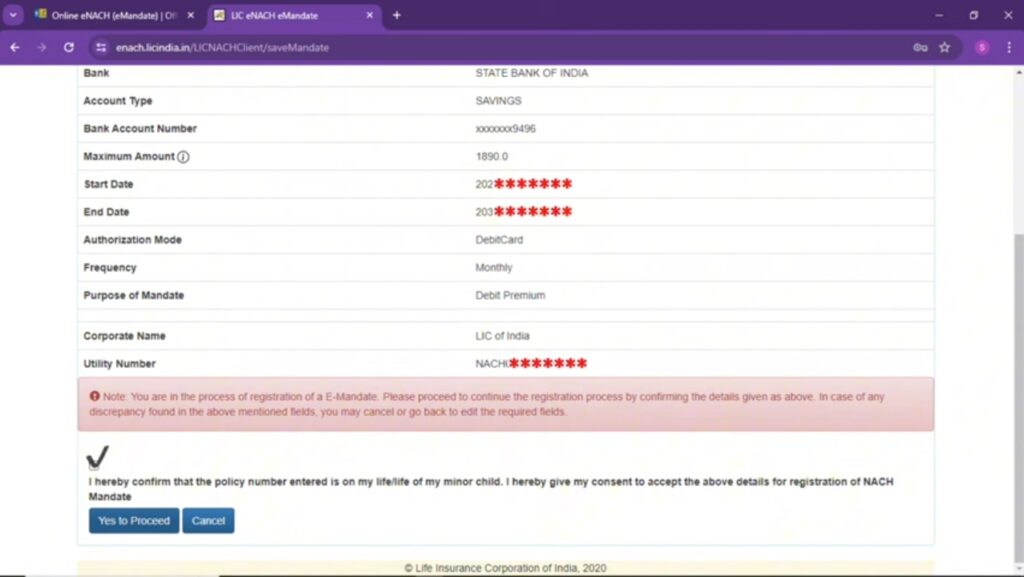Tick the consent confirmation checkbox

click(94, 465)
